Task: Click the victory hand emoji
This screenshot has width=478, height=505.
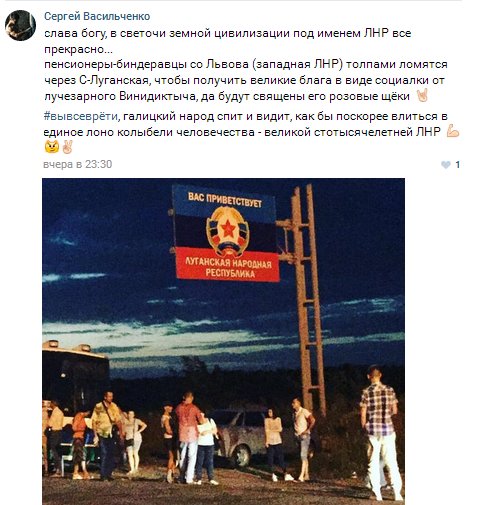Action: pyautogui.click(x=67, y=147)
